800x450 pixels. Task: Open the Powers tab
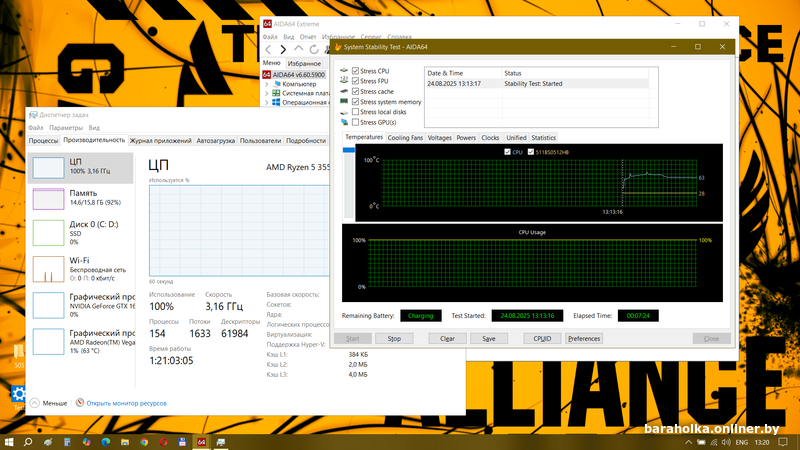[x=466, y=138]
